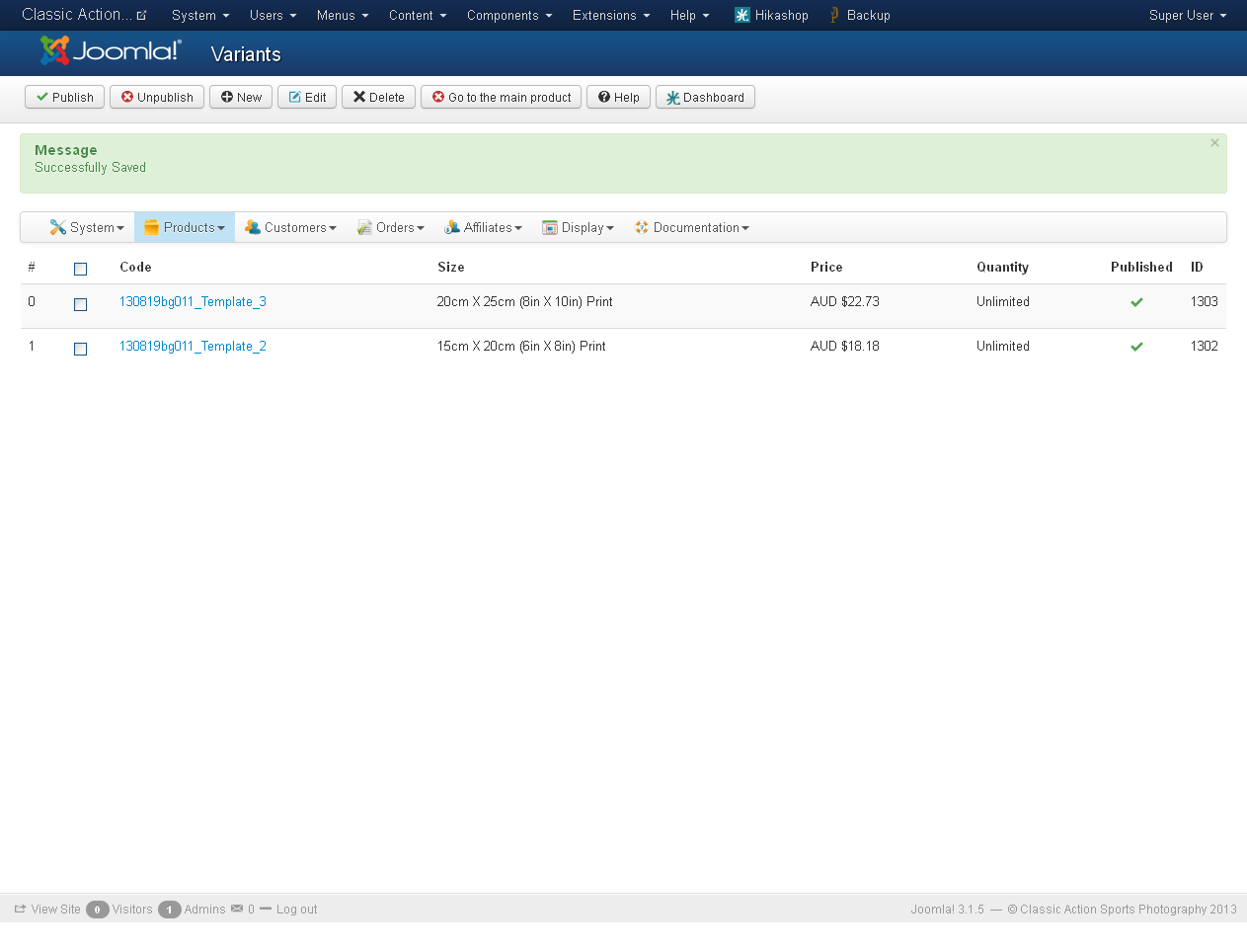Toggle published checkmark for variant ID 1302
Viewport: 1247px width, 952px height.
pyautogui.click(x=1136, y=347)
